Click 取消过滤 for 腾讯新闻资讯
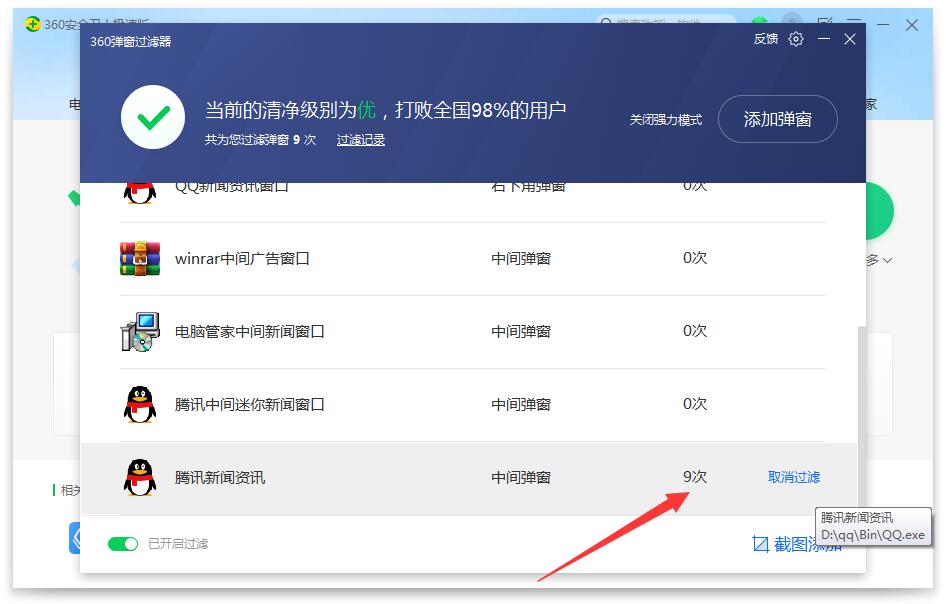The width and height of the screenshot is (946, 604). click(x=793, y=477)
